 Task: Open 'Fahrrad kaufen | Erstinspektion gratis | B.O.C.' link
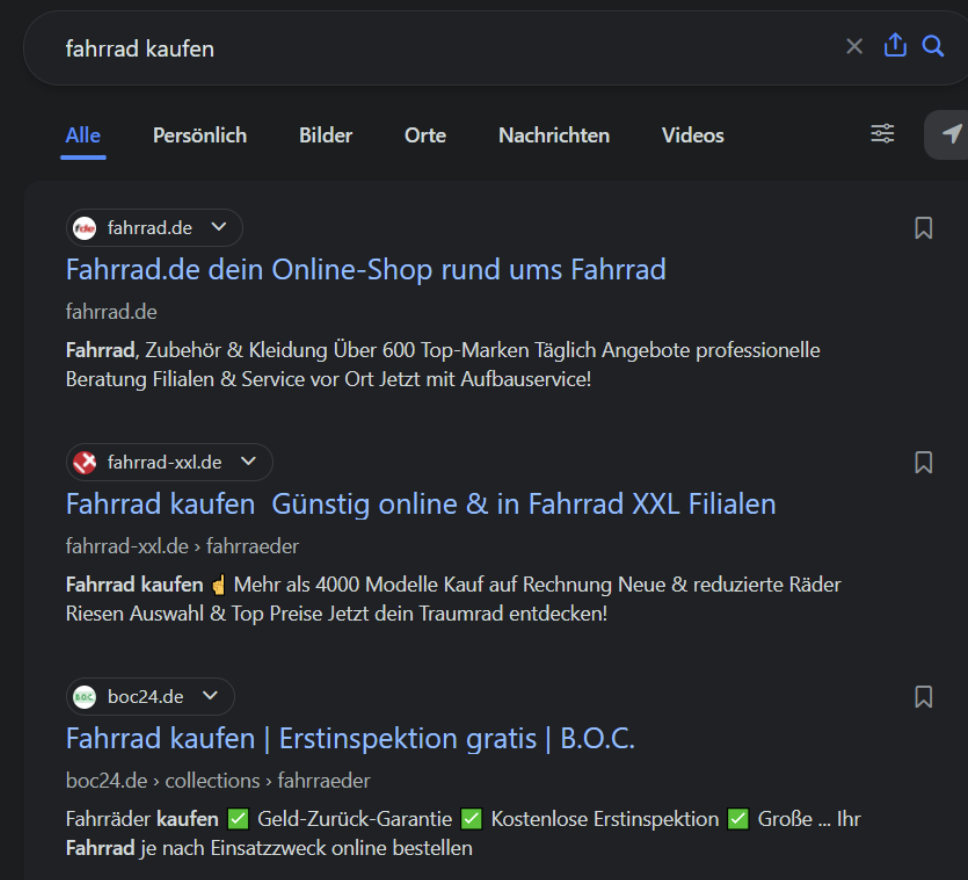[350, 739]
